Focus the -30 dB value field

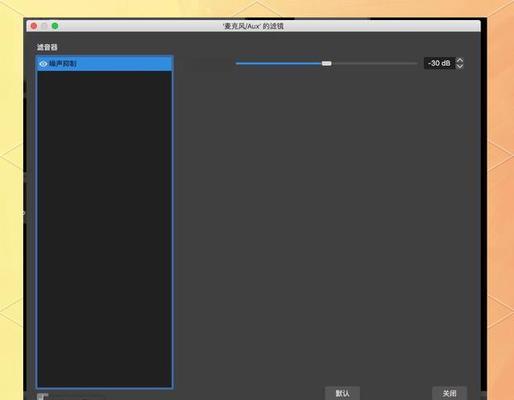[x=439, y=63]
